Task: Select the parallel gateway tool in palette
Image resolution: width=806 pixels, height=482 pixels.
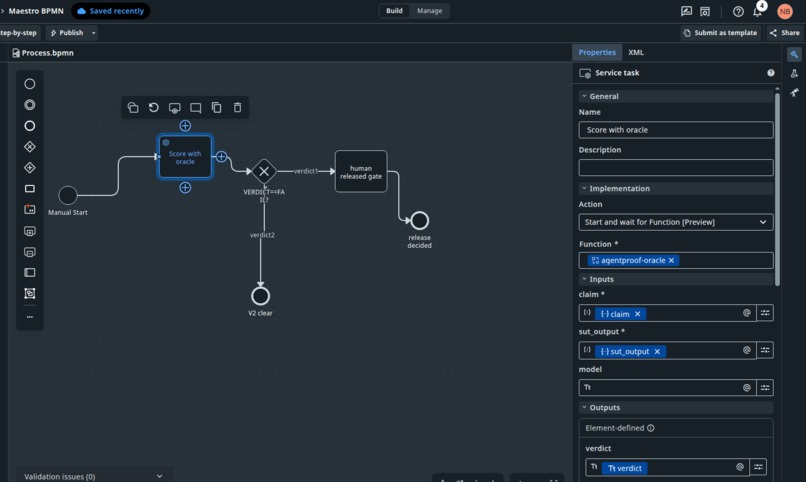Action: 30,168
